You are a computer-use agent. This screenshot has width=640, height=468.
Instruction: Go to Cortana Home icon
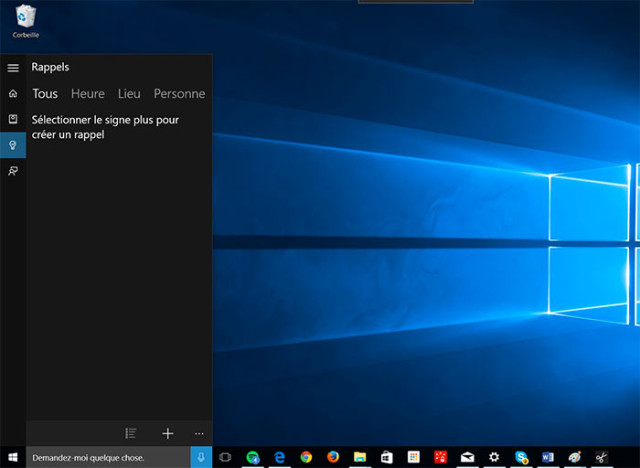(x=13, y=93)
